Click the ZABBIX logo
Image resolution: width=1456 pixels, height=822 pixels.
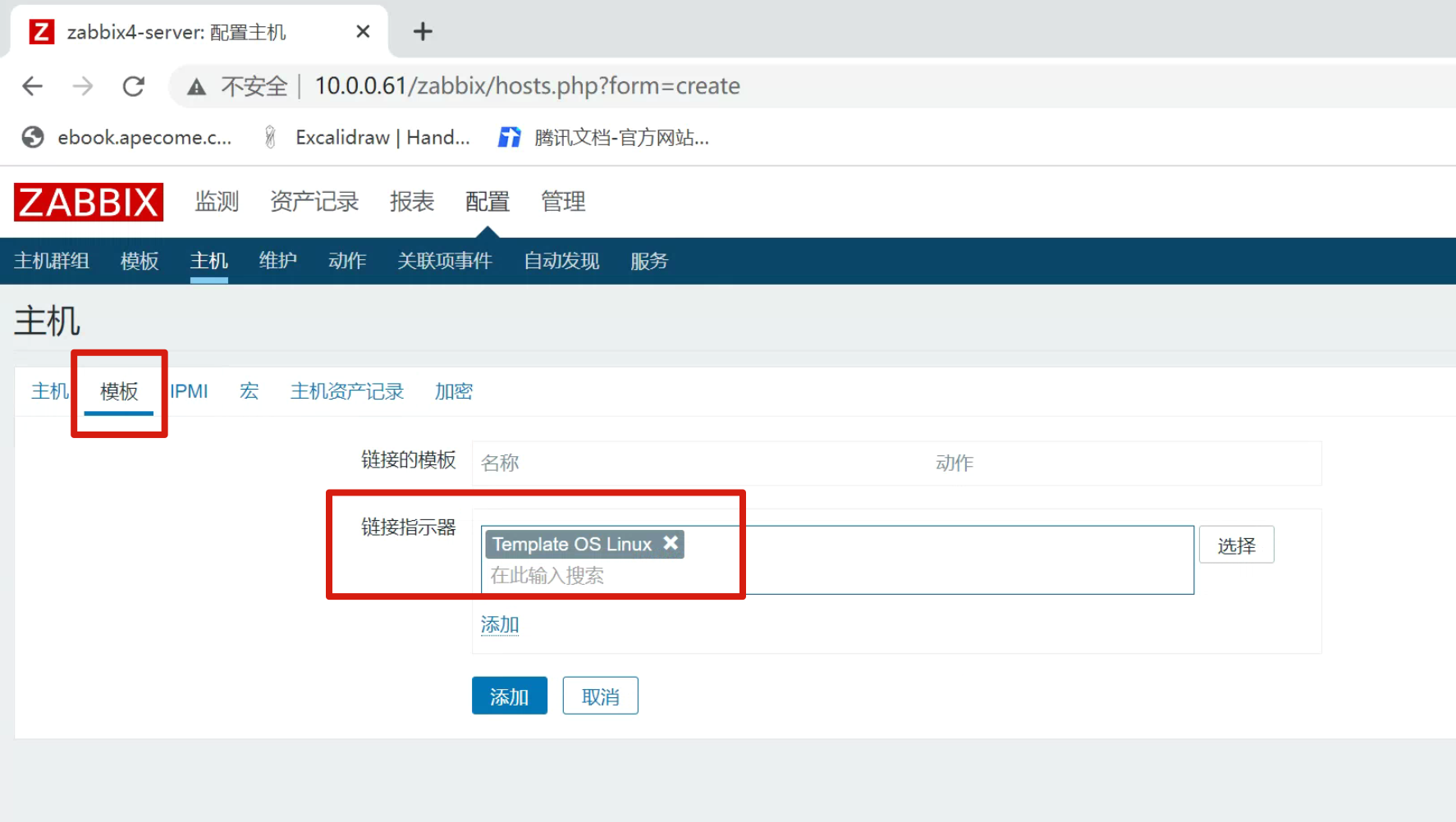89,202
